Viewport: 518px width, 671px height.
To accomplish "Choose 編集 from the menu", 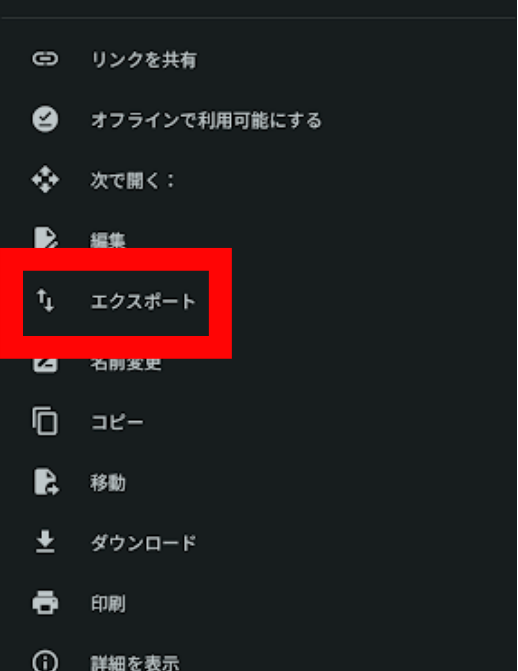I will 108,240.
